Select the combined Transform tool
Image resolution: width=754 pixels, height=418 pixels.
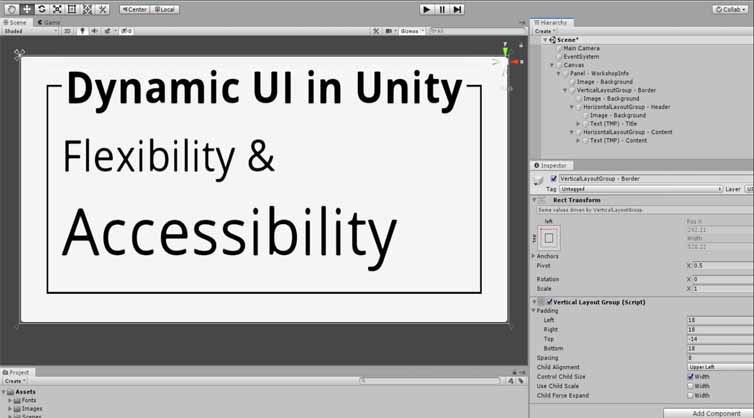pos(87,9)
